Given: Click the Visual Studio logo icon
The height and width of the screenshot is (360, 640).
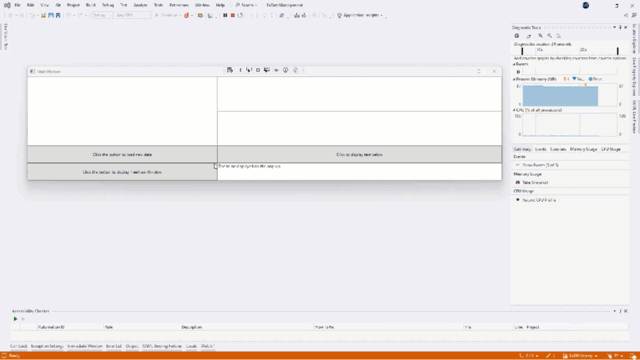Looking at the screenshot, I should 7,5.
